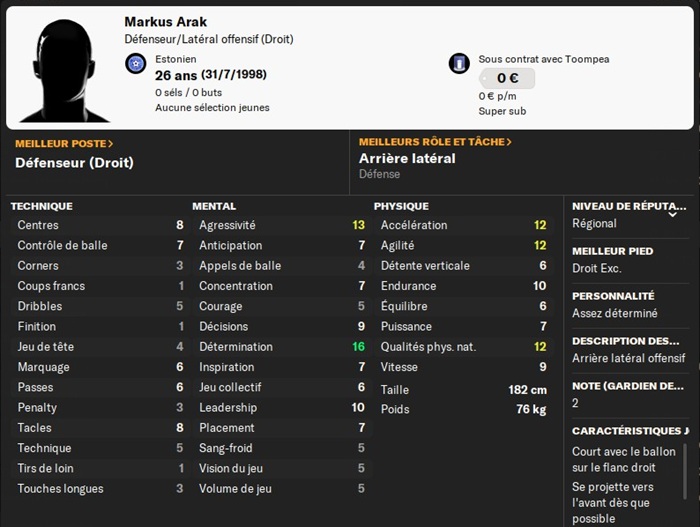Click the 0 € player value tag

[506, 78]
